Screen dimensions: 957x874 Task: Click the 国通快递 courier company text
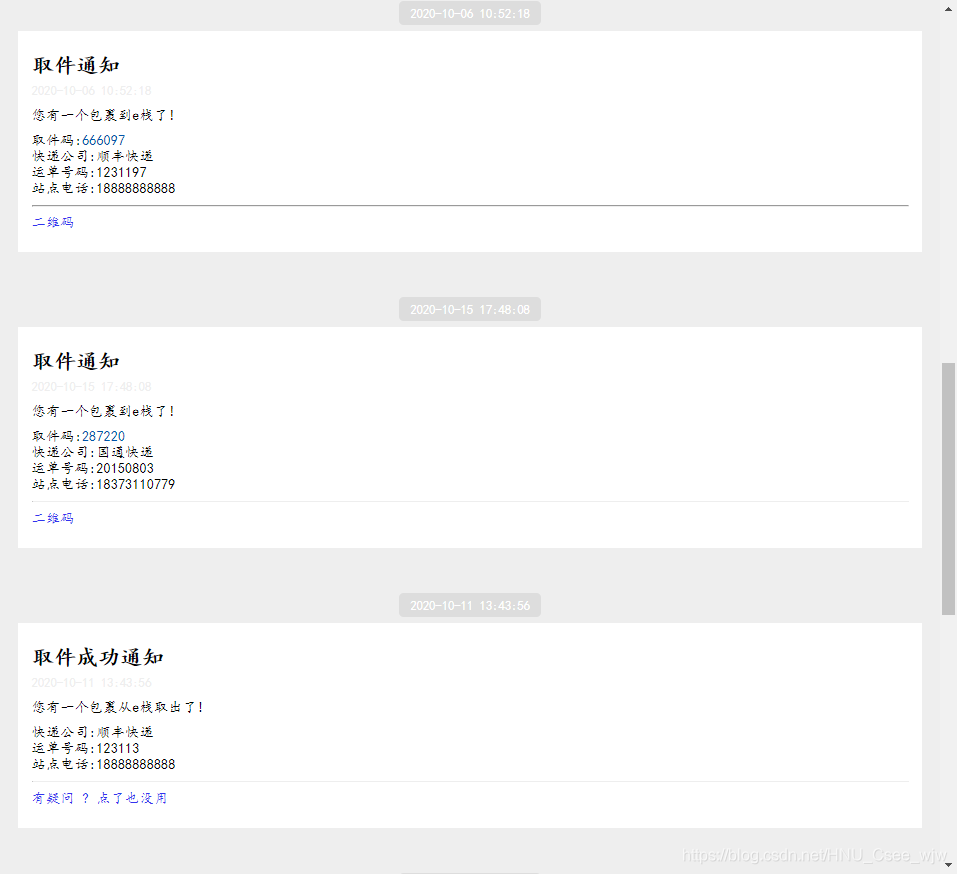point(125,452)
